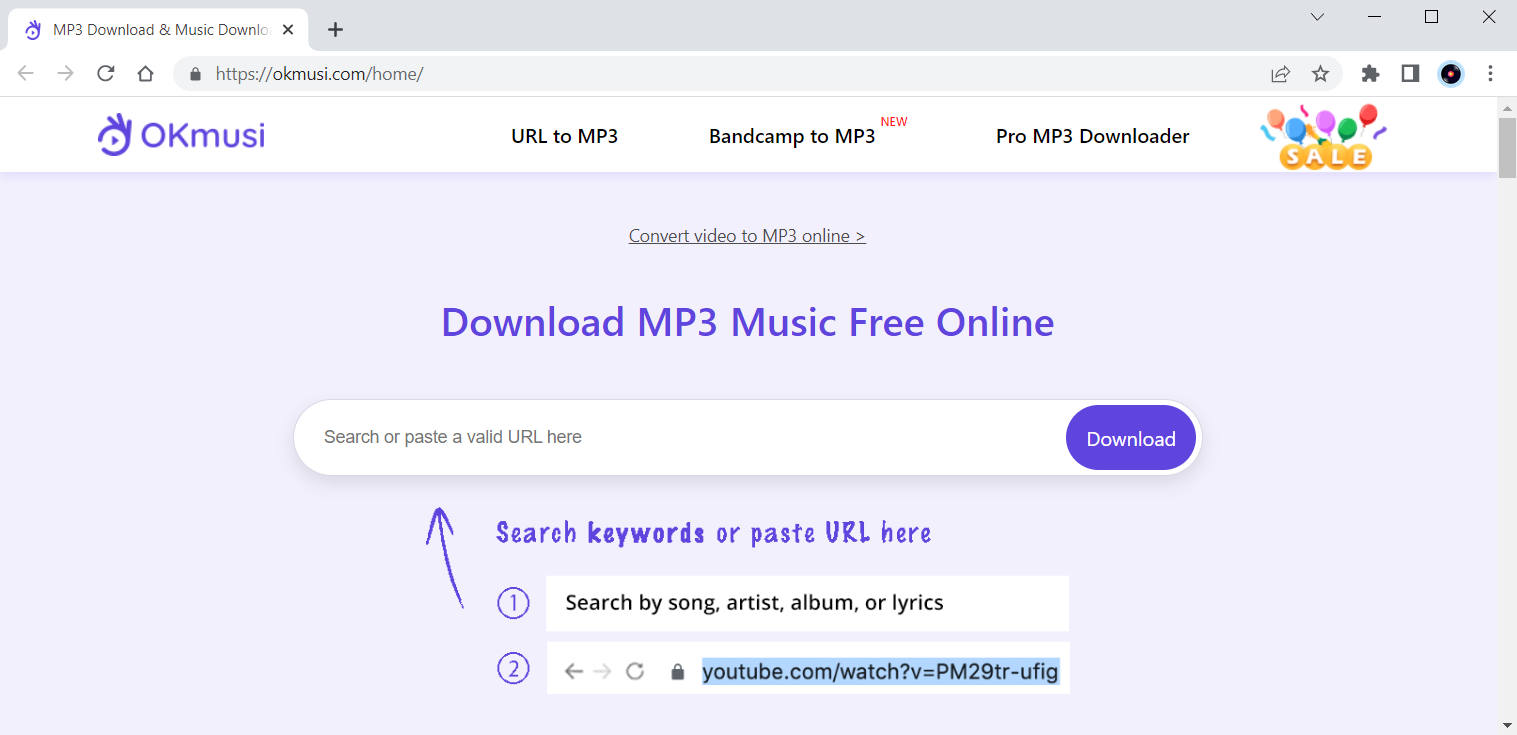Viewport: 1517px width, 735px height.
Task: Click the browser back arrow
Action: pos(26,73)
